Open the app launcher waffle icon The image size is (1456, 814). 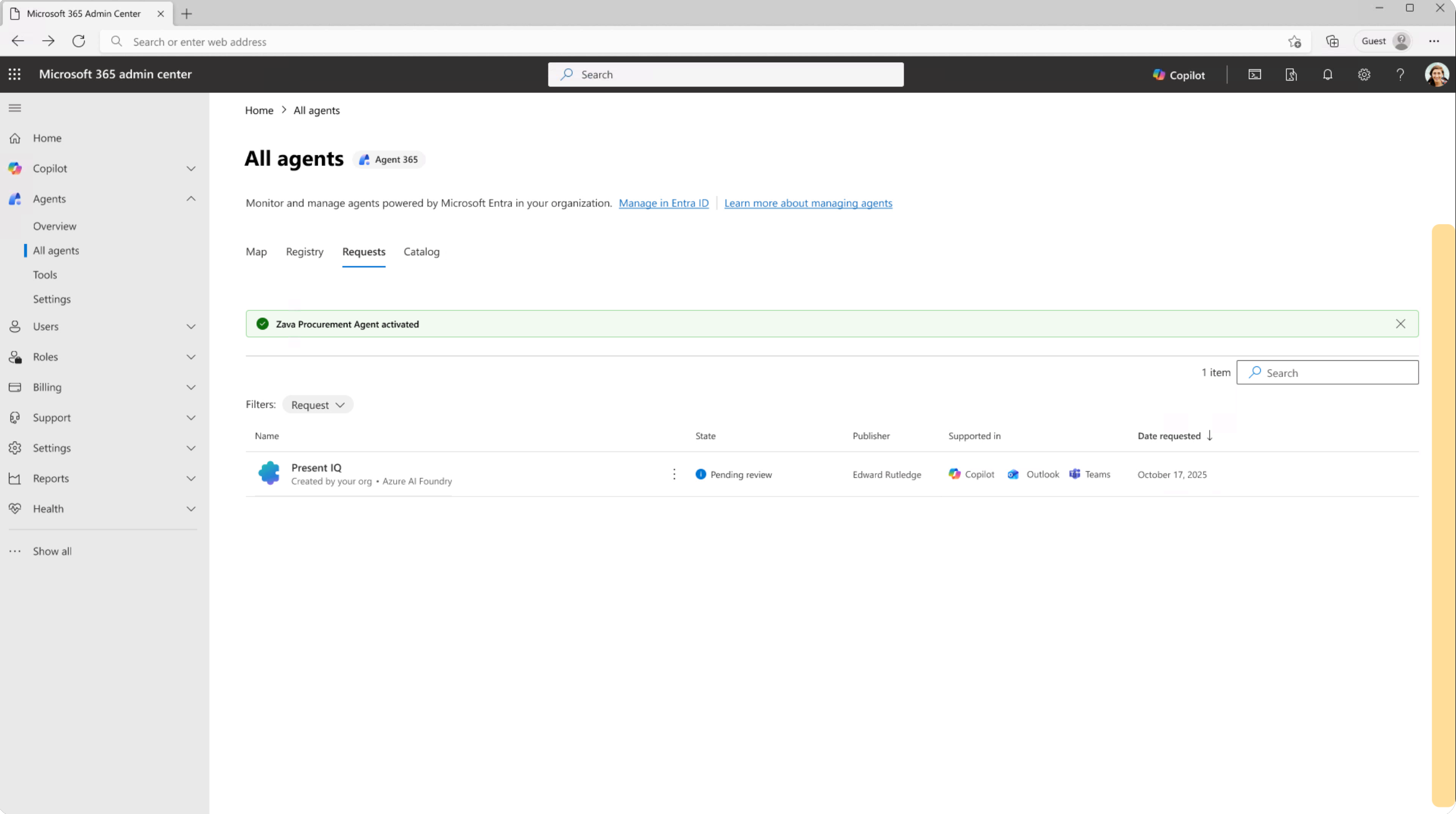tap(14, 74)
